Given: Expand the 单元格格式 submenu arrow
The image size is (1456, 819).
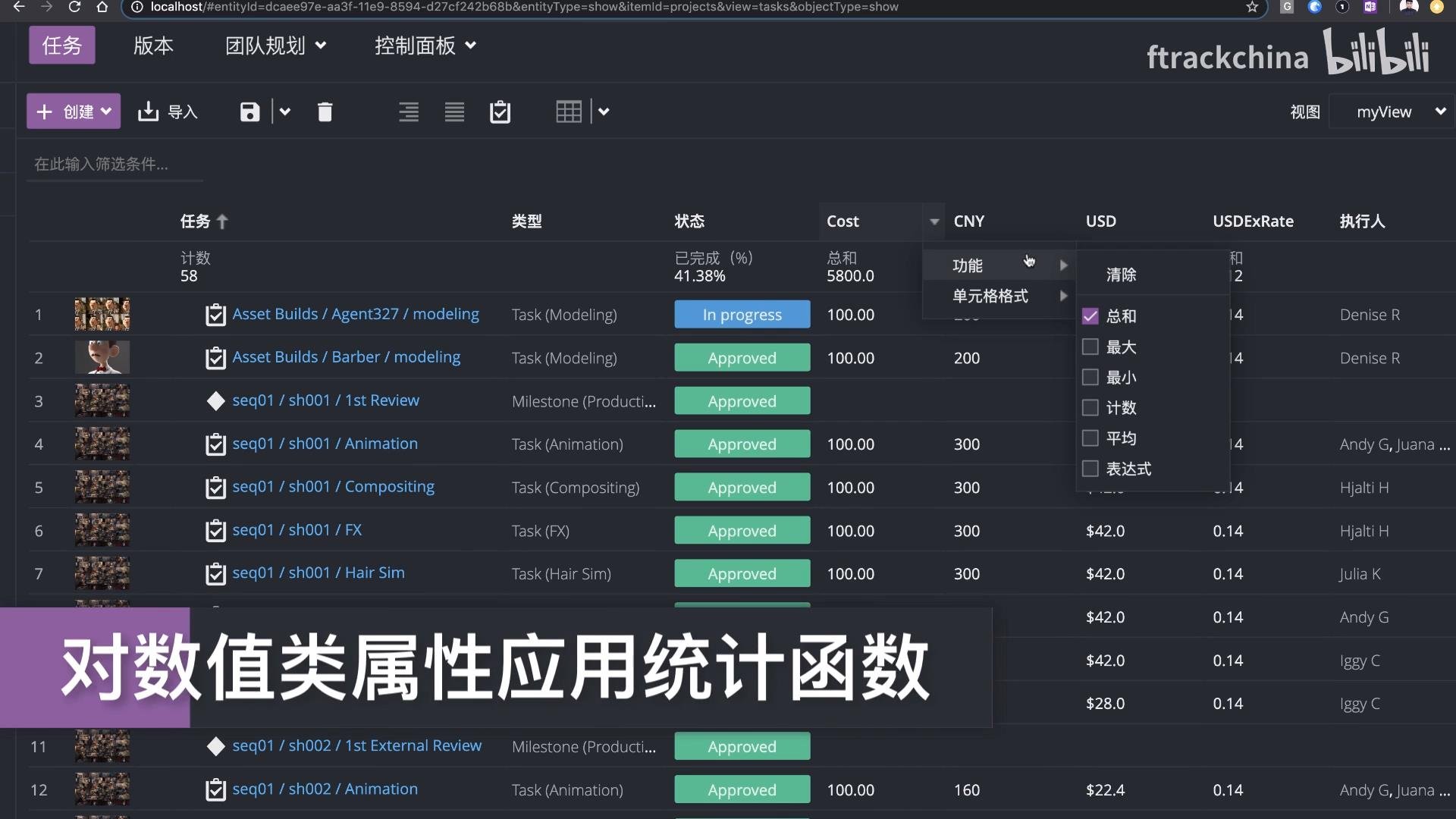Looking at the screenshot, I should (1064, 296).
